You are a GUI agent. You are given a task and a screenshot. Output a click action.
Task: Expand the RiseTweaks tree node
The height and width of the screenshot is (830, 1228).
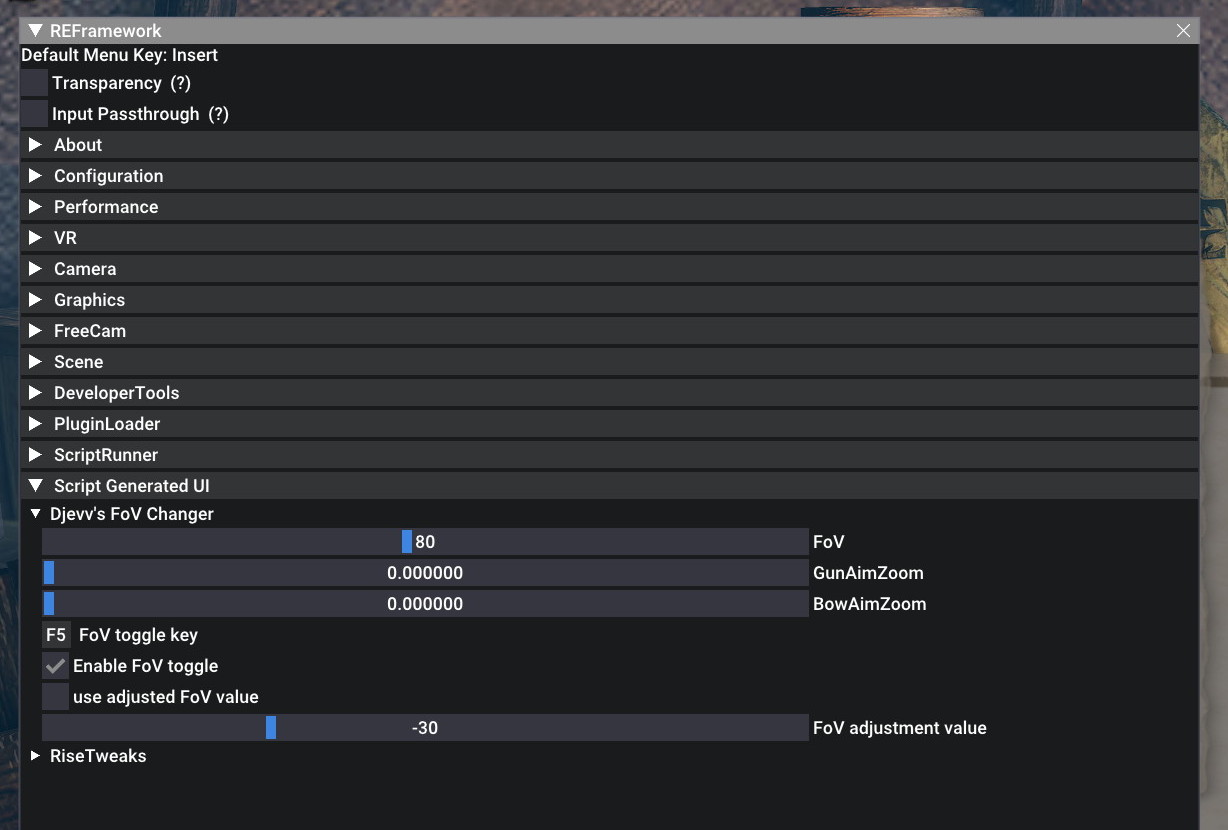point(36,756)
